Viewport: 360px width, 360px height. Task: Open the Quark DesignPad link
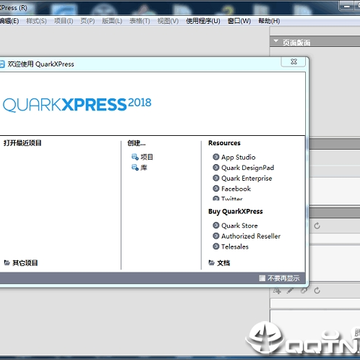[243, 168]
